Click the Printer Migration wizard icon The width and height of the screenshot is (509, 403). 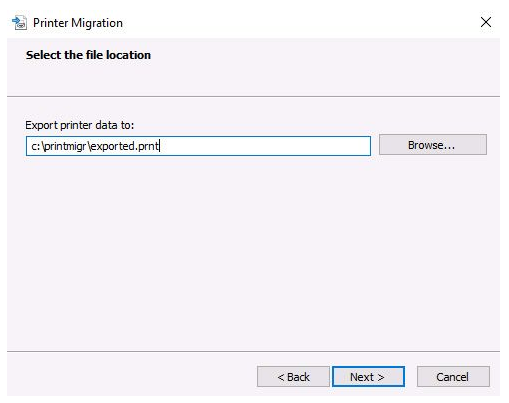pyautogui.click(x=19, y=23)
